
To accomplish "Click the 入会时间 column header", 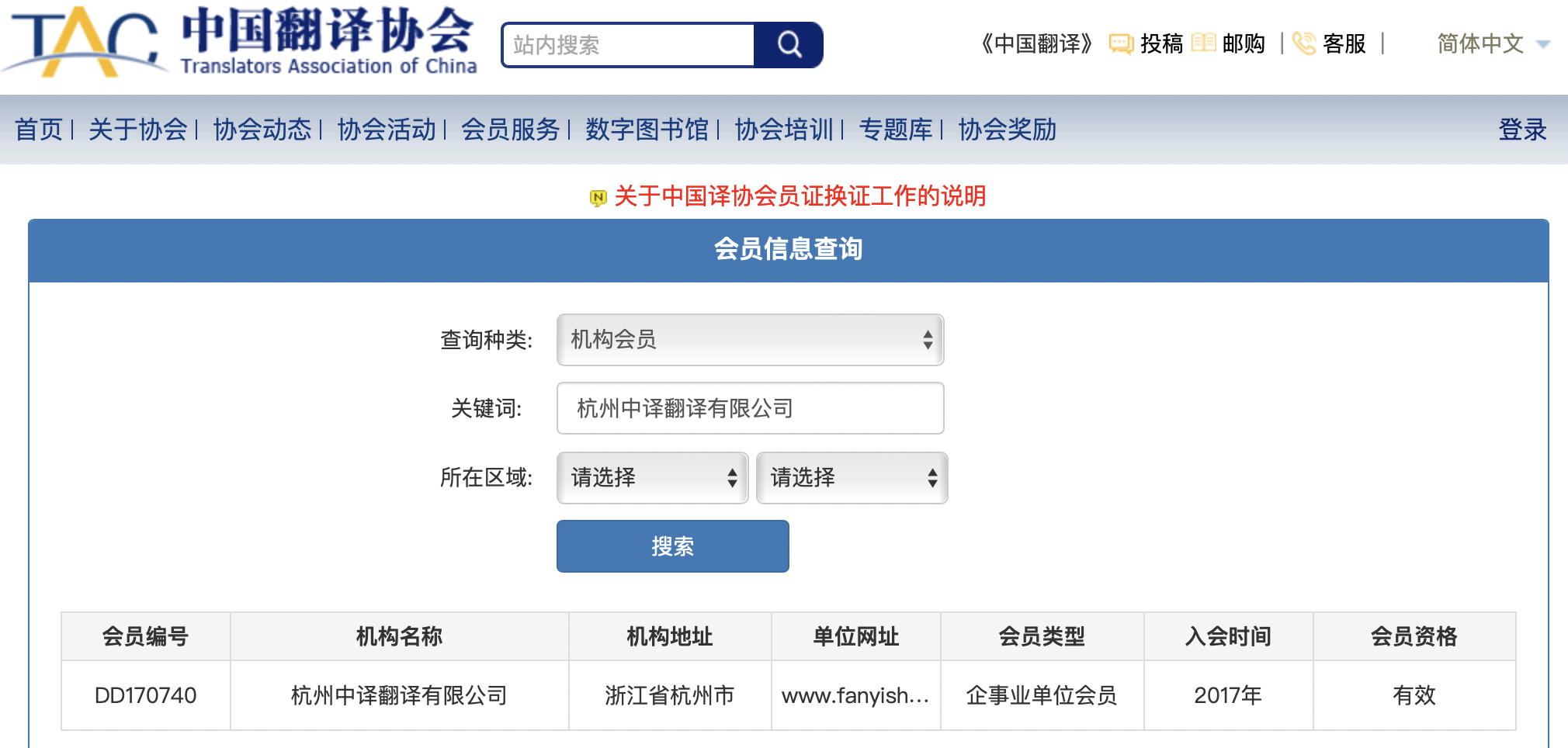I will [1228, 636].
